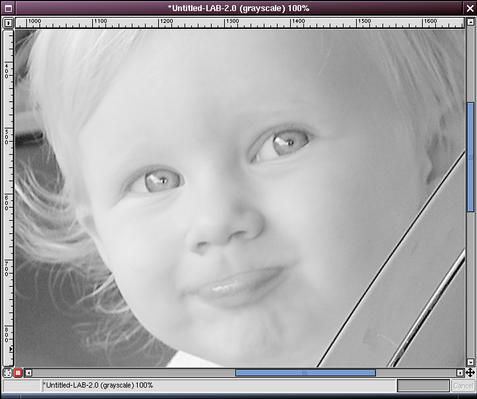477x399 pixels.
Task: Click the window title 'Untitled-LAB-2.0 (grayscale) 100%'
Action: (x=239, y=8)
